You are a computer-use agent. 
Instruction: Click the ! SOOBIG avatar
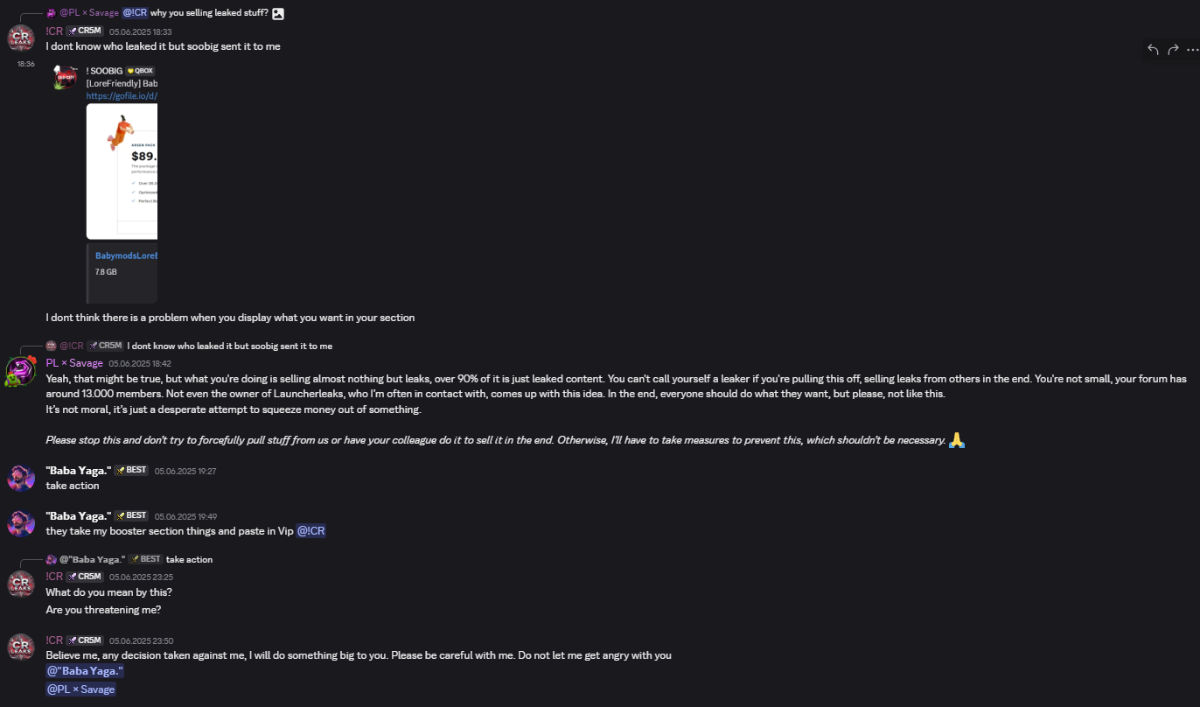pos(66,77)
